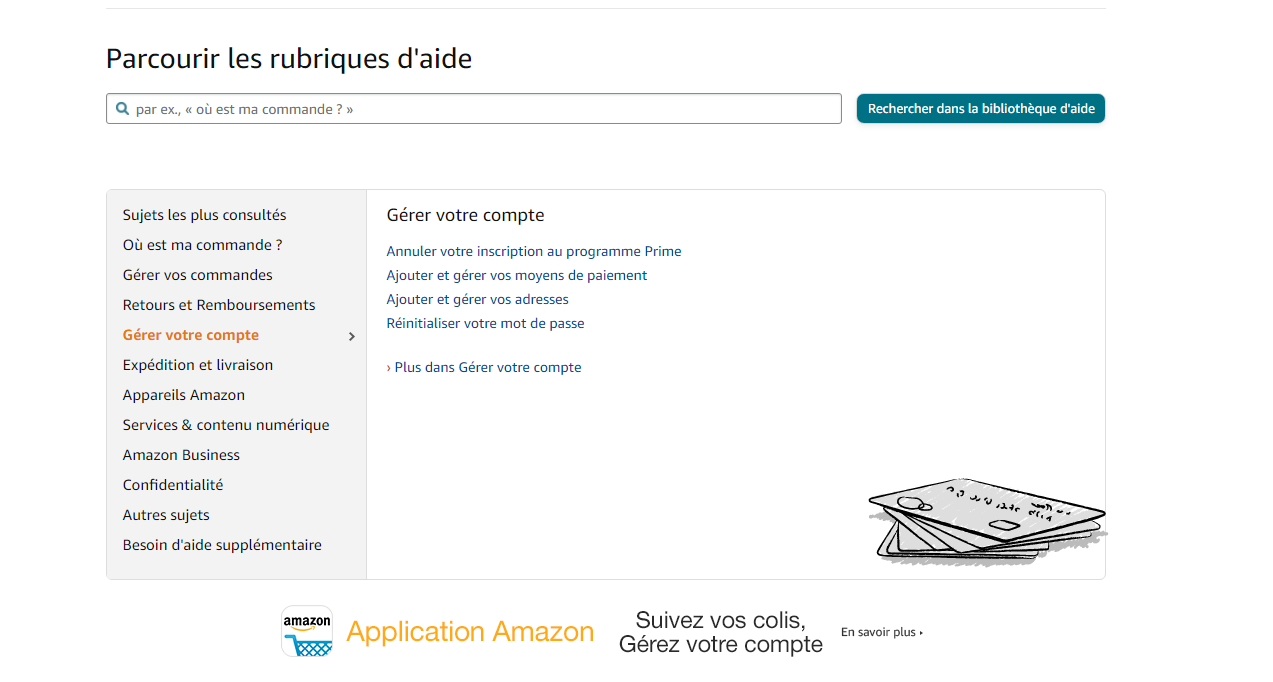Viewport: 1273px width, 682px height.
Task: Select 'Services & contenu numérique' topic
Action: (x=226, y=425)
